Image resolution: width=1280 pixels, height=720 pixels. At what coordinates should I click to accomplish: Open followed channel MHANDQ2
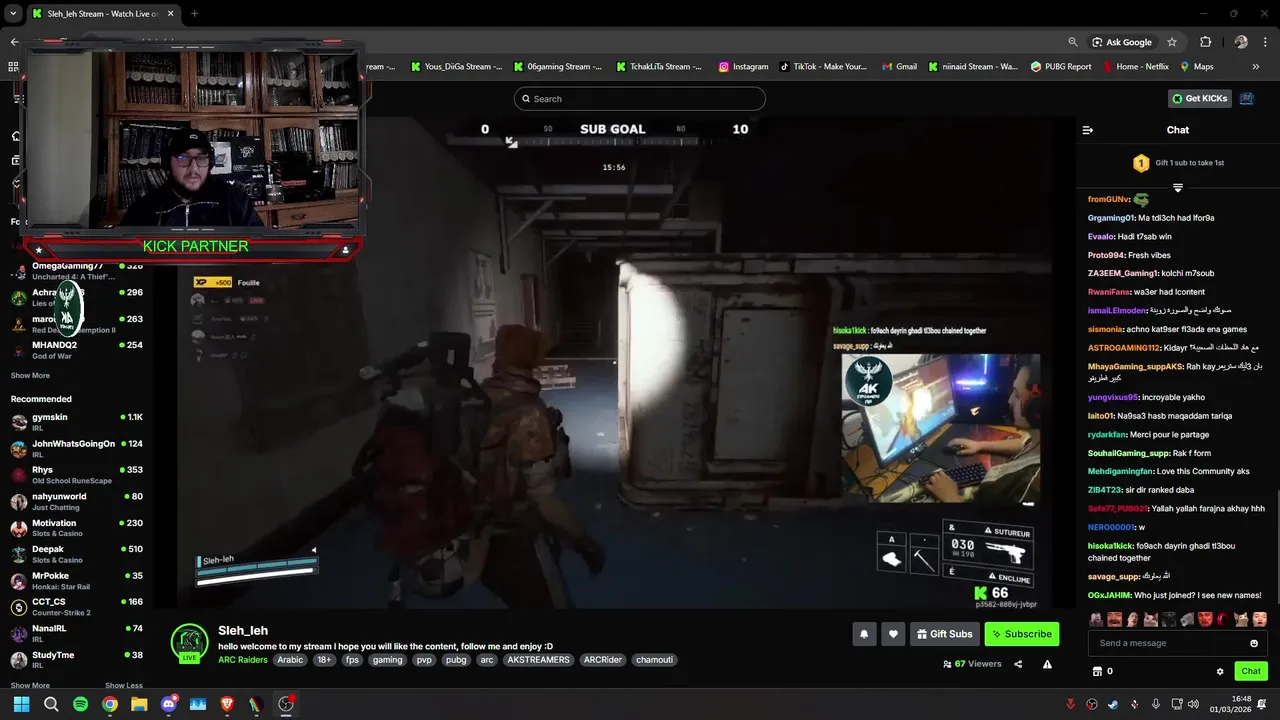(x=77, y=350)
